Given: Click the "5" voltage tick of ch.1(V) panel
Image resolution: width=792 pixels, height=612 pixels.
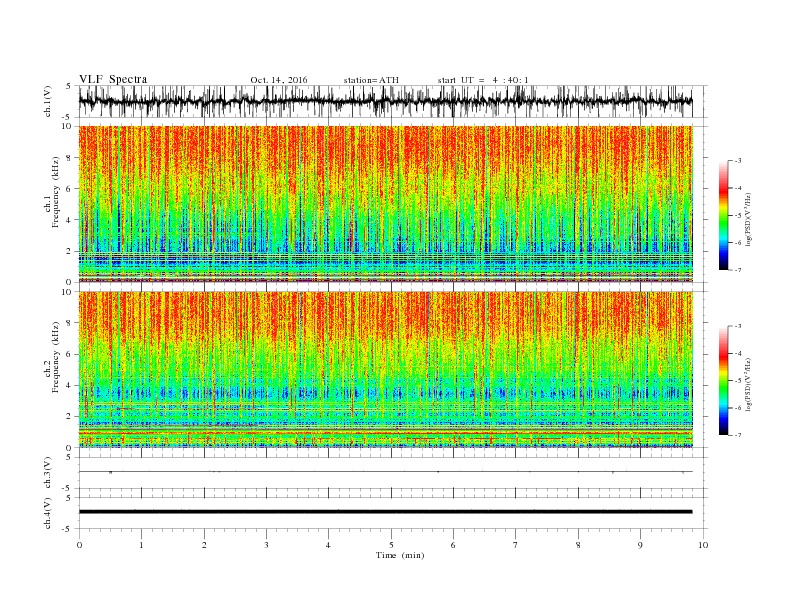Looking at the screenshot, I should [x=68, y=86].
